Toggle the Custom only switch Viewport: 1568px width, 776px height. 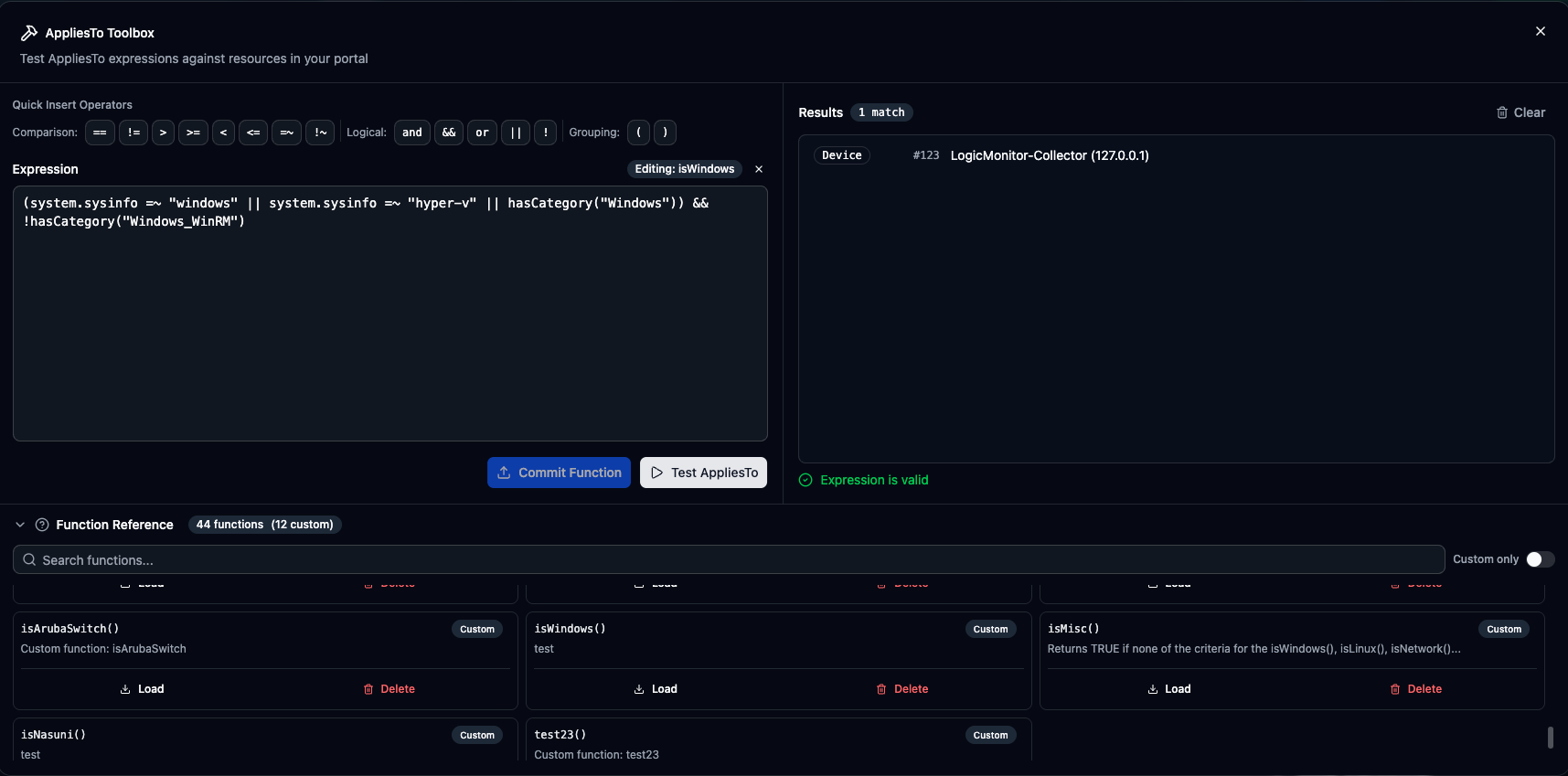(x=1540, y=559)
